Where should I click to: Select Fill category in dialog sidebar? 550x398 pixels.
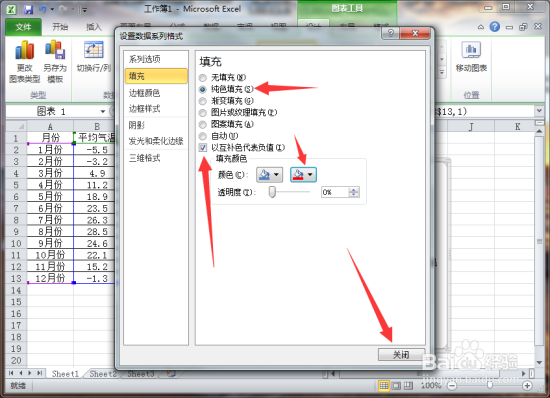pos(156,76)
